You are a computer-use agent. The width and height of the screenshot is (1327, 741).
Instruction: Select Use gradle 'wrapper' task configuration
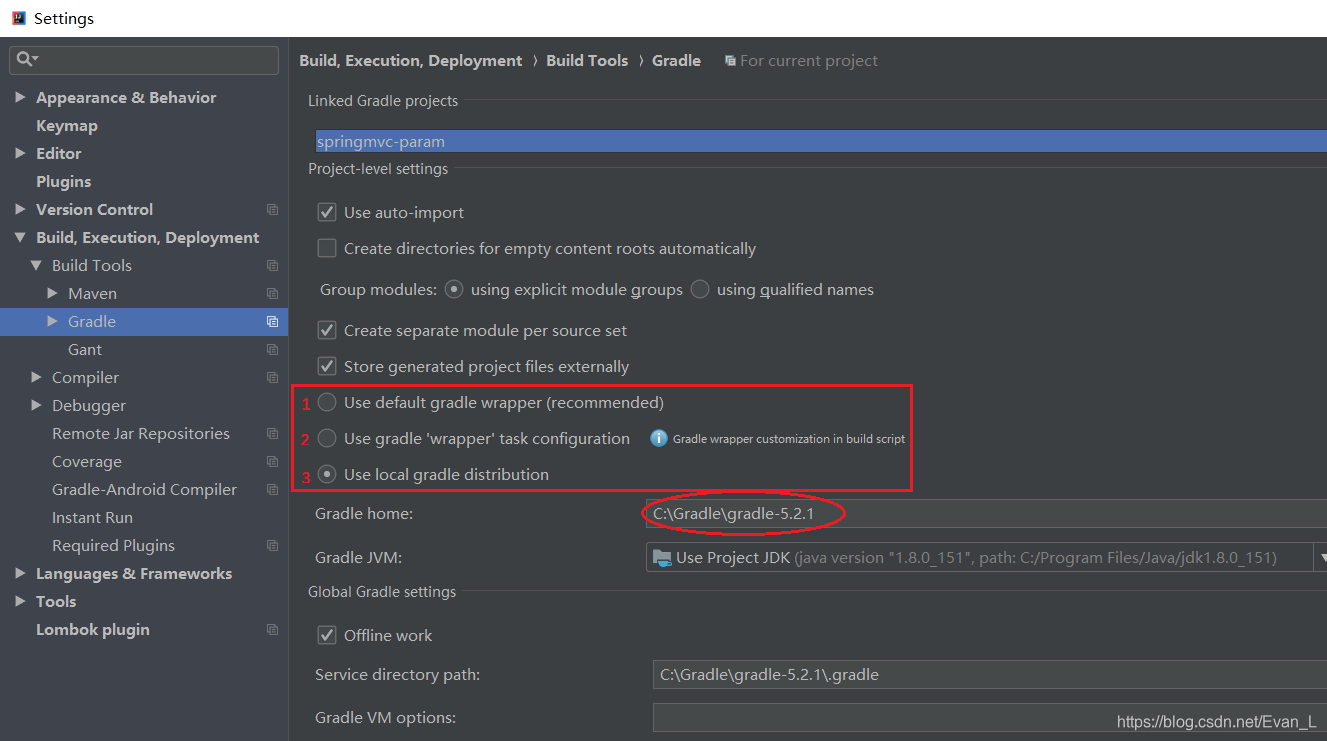pyautogui.click(x=326, y=438)
